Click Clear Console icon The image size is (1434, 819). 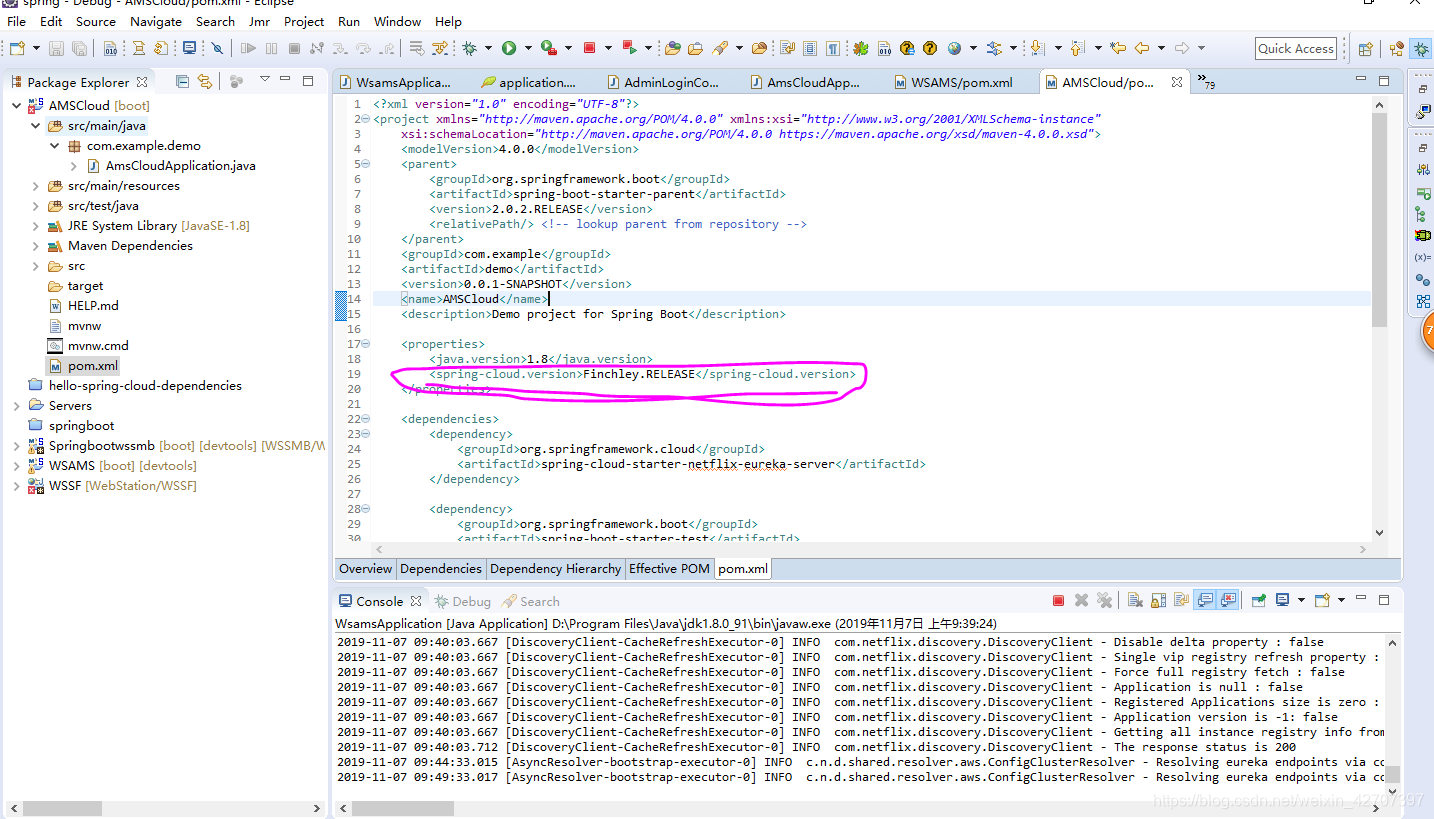tap(1135, 601)
